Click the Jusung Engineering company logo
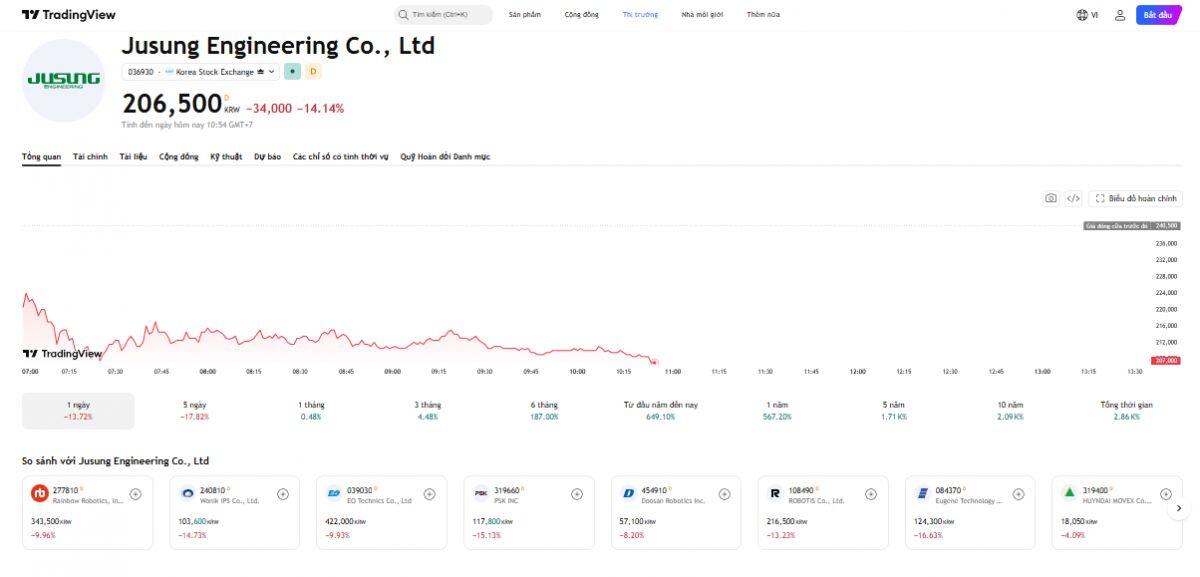This screenshot has height=577, width=1200. point(64,80)
